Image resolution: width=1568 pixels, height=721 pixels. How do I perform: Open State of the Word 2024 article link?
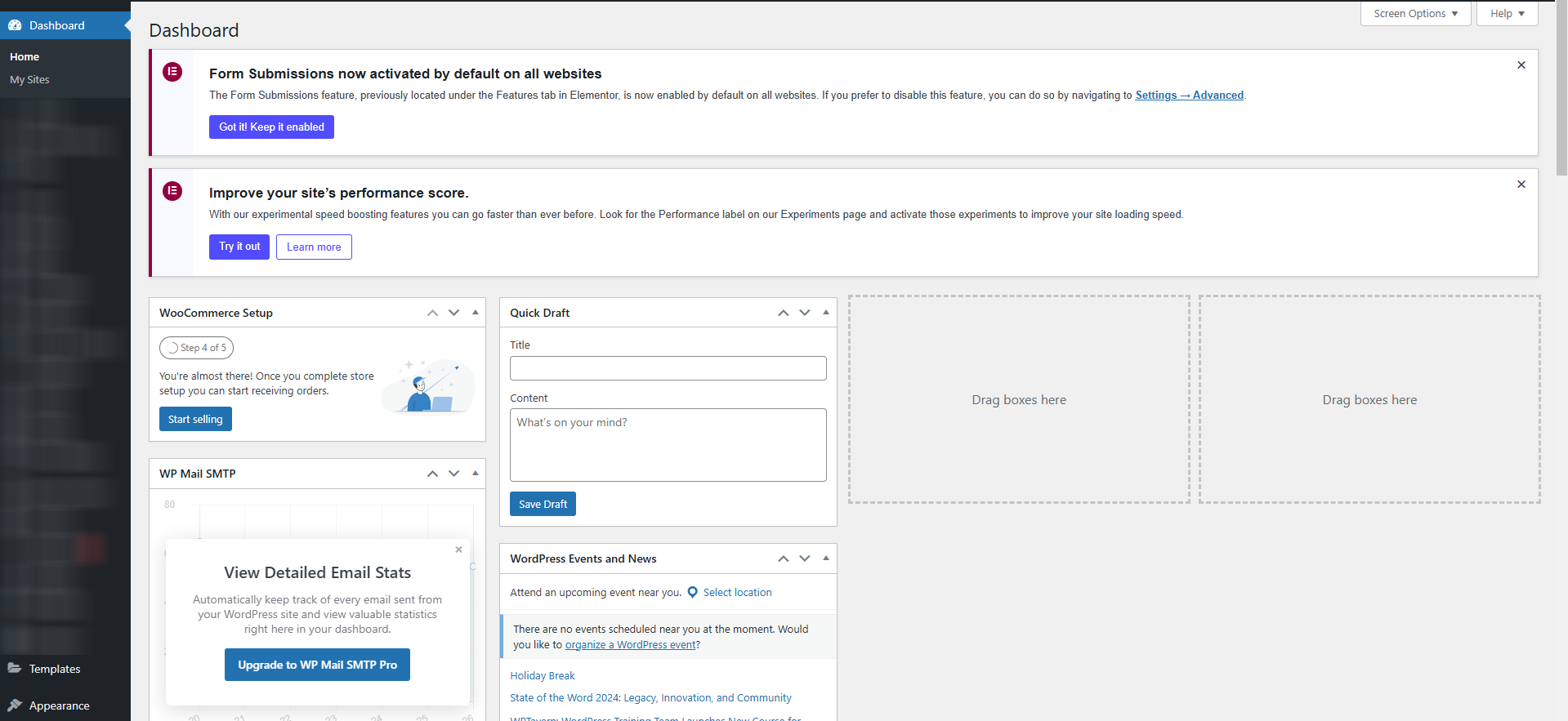650,698
